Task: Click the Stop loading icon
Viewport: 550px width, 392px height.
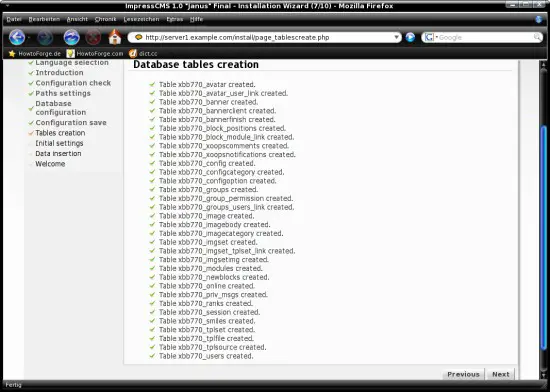Action: click(93, 38)
